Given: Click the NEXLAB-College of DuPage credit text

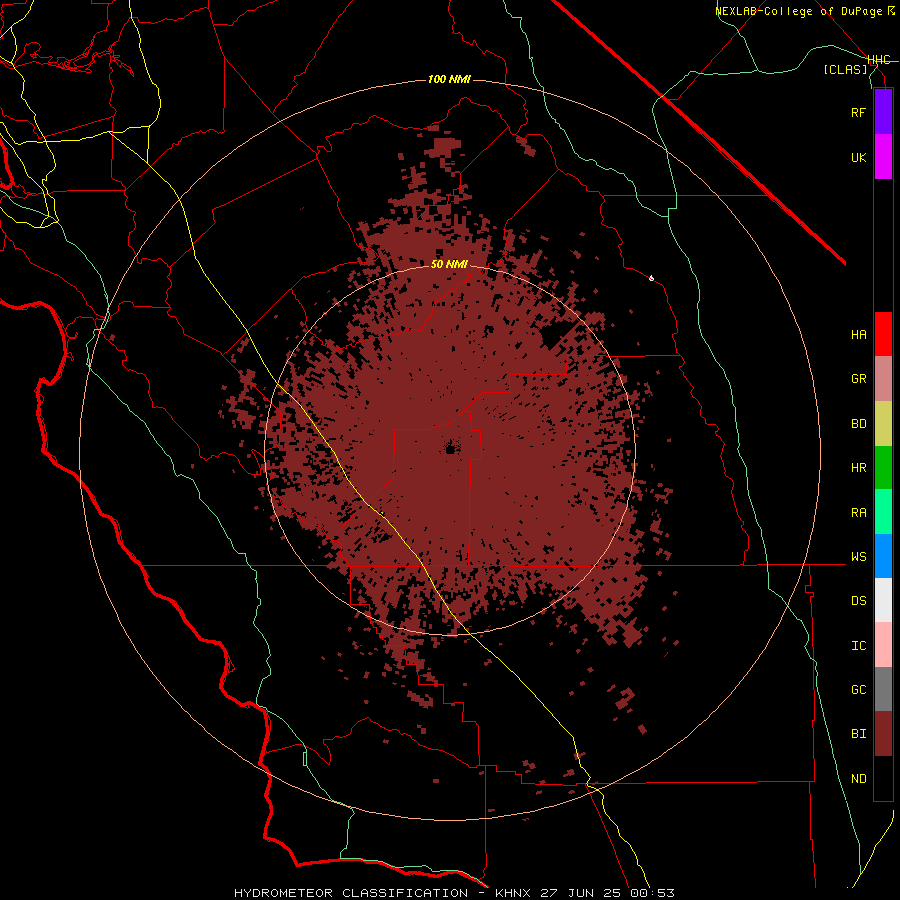Looking at the screenshot, I should 804,11.
